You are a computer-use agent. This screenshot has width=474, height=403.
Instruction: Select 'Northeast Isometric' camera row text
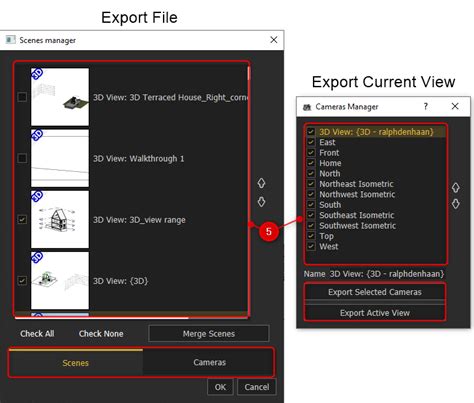tap(356, 184)
